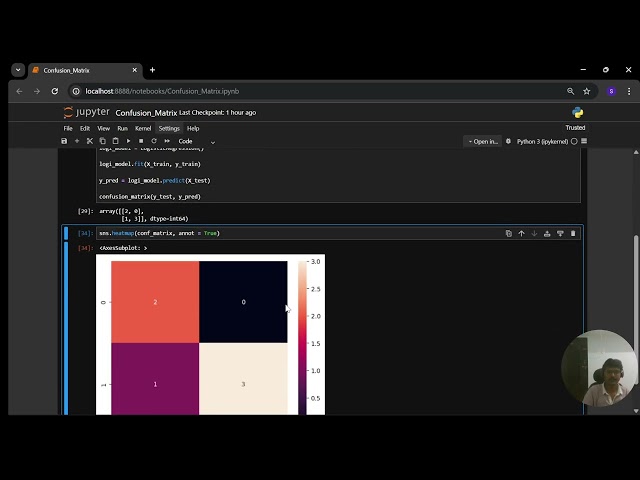Open the File menu
Image resolution: width=640 pixels, height=480 pixels.
68,129
